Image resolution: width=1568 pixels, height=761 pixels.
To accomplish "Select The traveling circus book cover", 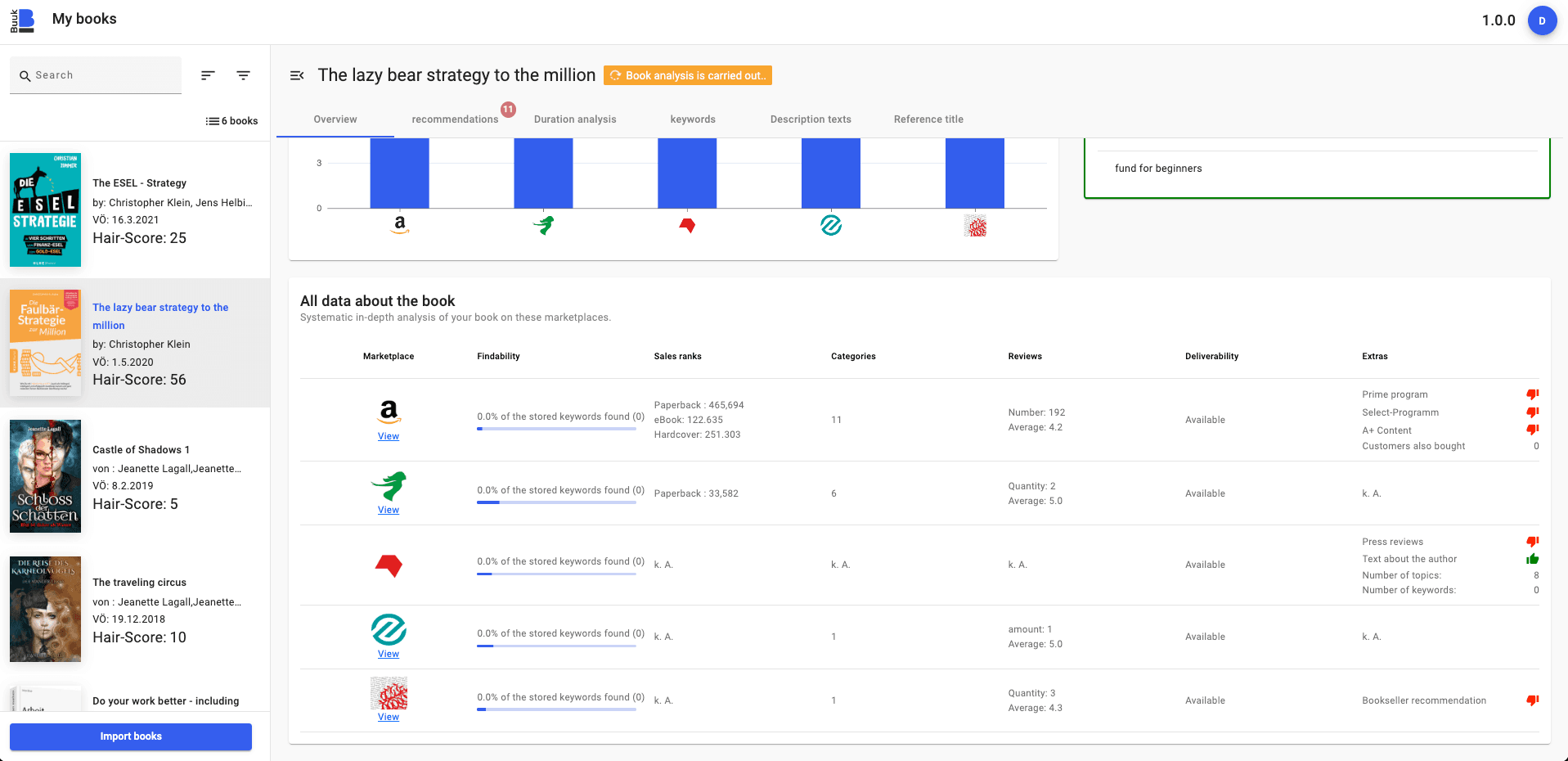I will click(x=45, y=609).
